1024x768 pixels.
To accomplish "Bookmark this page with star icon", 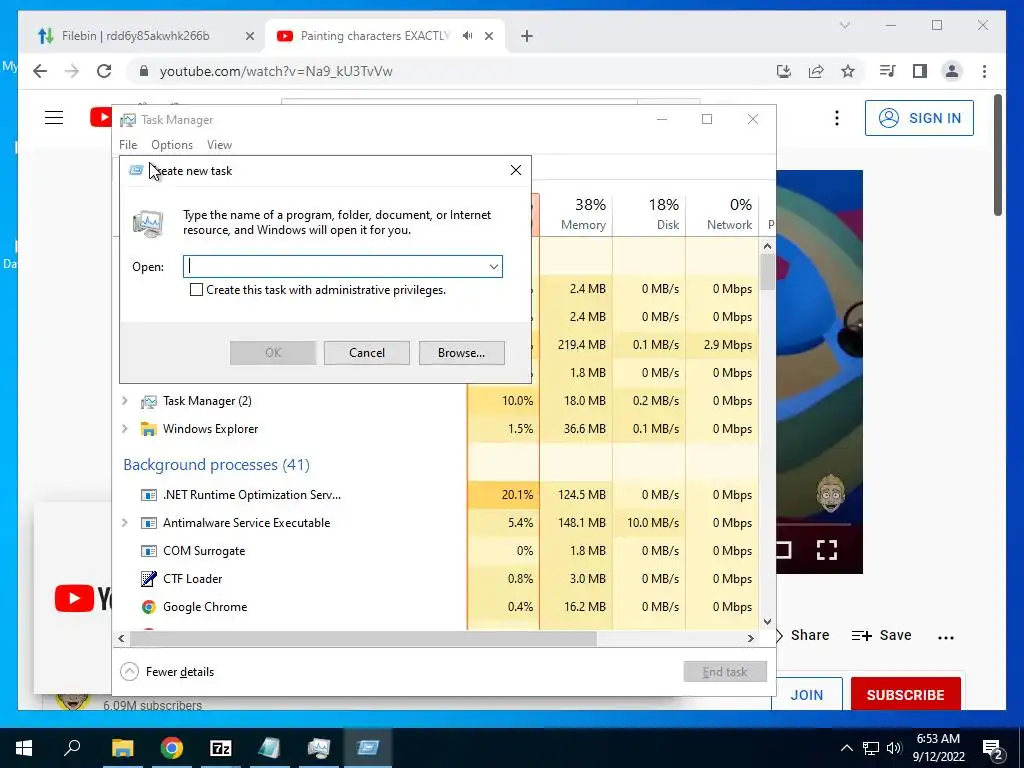I will [x=848, y=71].
